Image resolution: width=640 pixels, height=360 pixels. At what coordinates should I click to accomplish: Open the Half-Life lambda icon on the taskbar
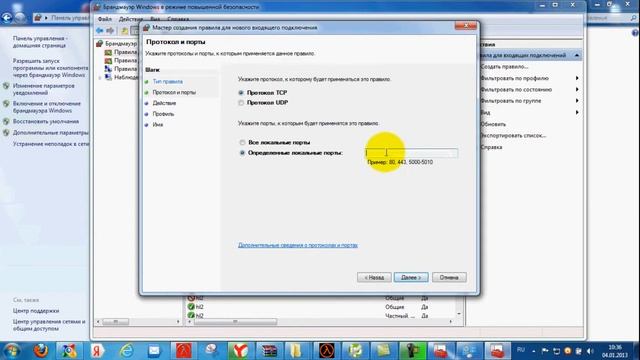[x=327, y=351]
